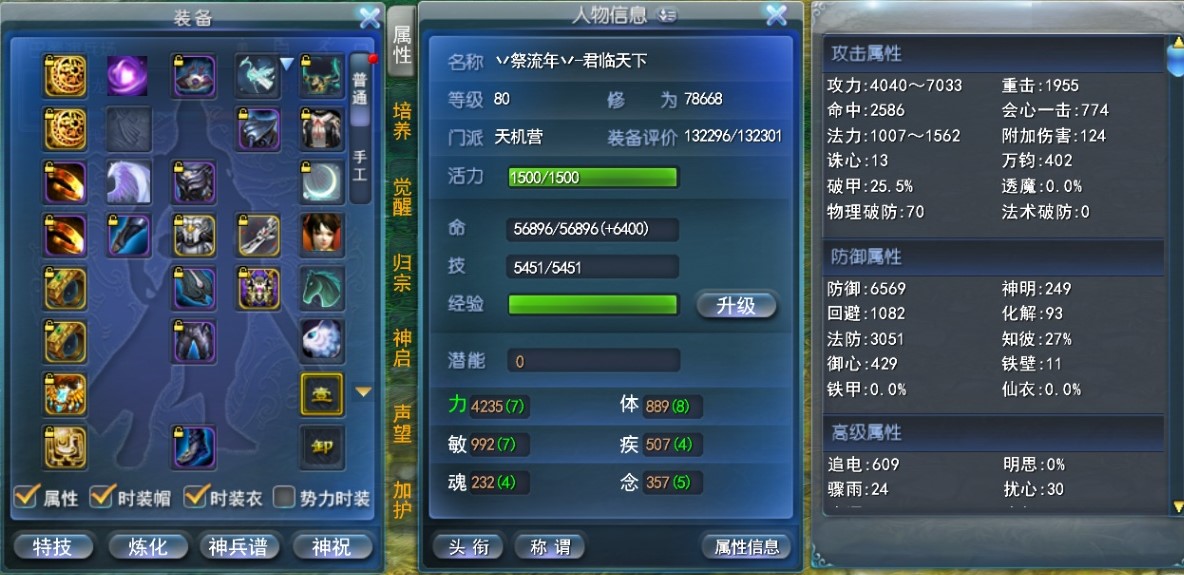Image resolution: width=1184 pixels, height=575 pixels.
Task: Click the 升级 level-up button
Action: point(735,305)
